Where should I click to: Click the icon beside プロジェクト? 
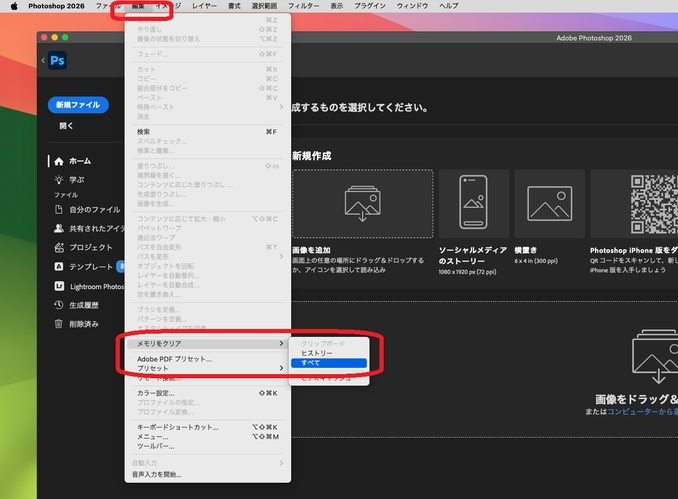59,247
